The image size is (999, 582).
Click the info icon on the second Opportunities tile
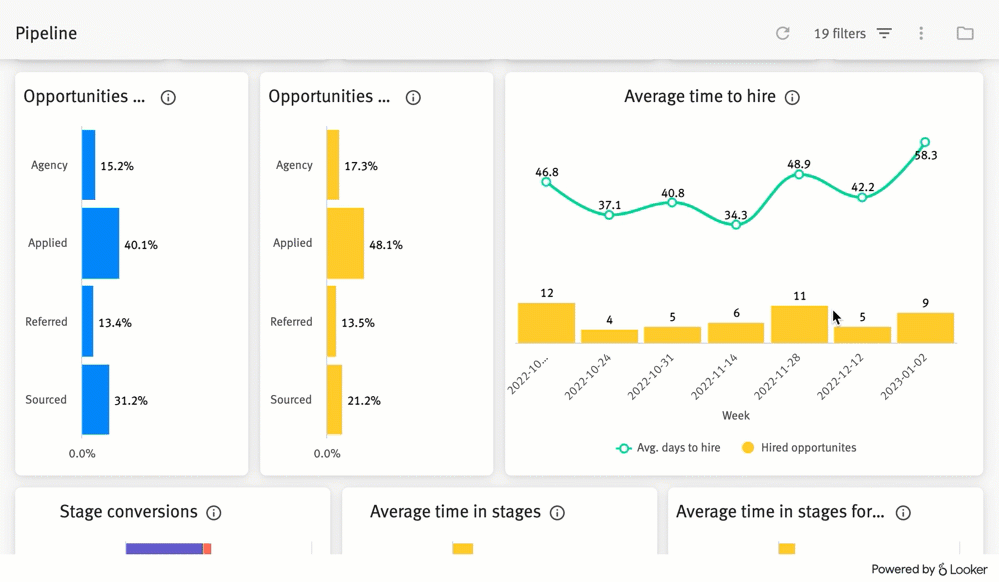[x=412, y=97]
